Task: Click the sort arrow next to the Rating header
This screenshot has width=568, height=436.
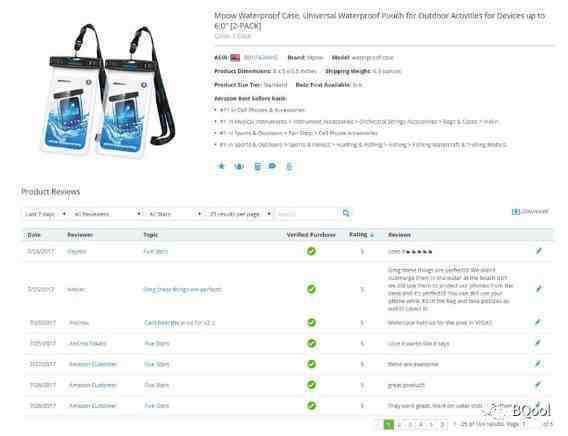Action: click(x=372, y=235)
